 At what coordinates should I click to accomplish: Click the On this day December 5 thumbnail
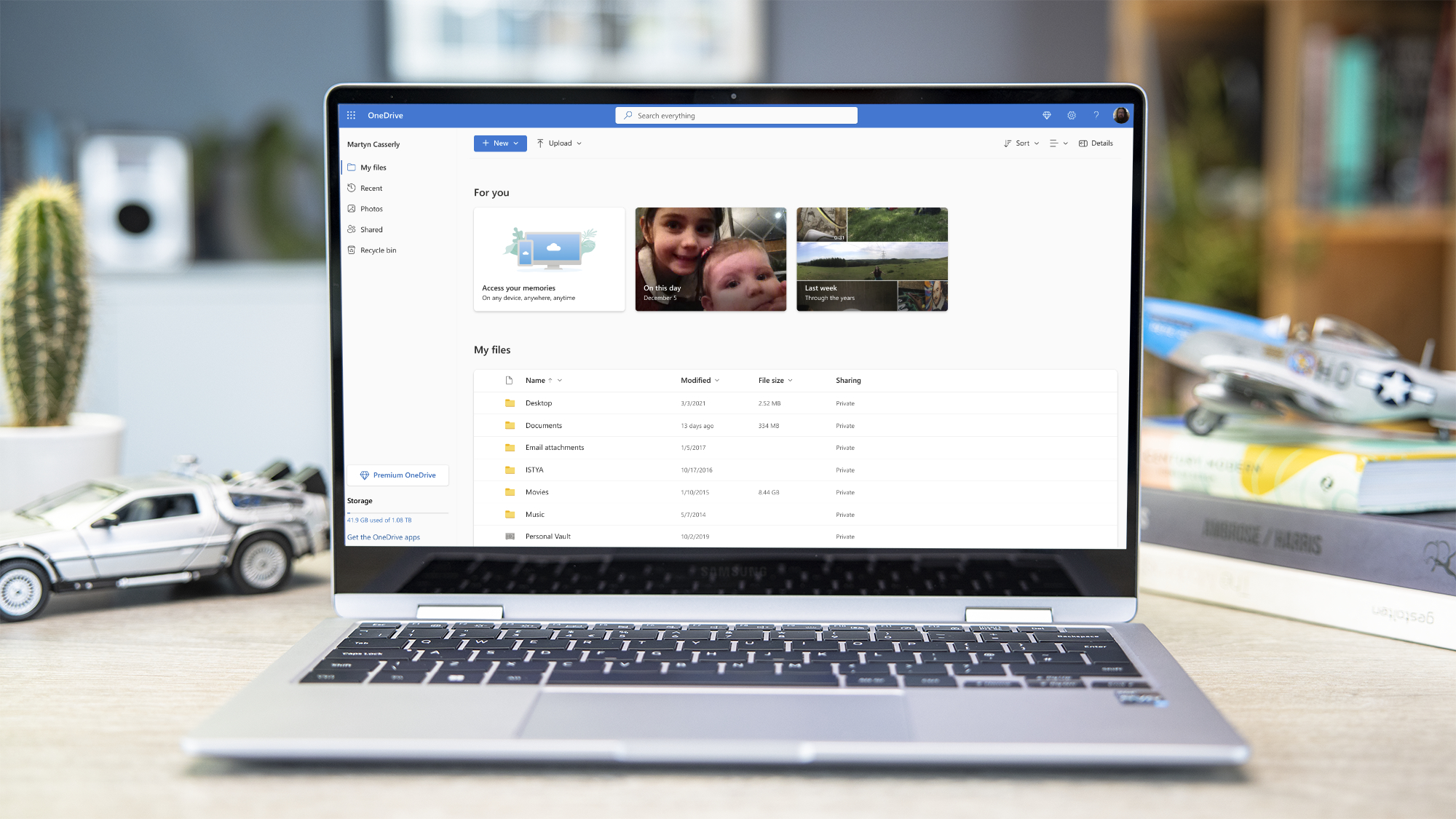click(x=710, y=258)
